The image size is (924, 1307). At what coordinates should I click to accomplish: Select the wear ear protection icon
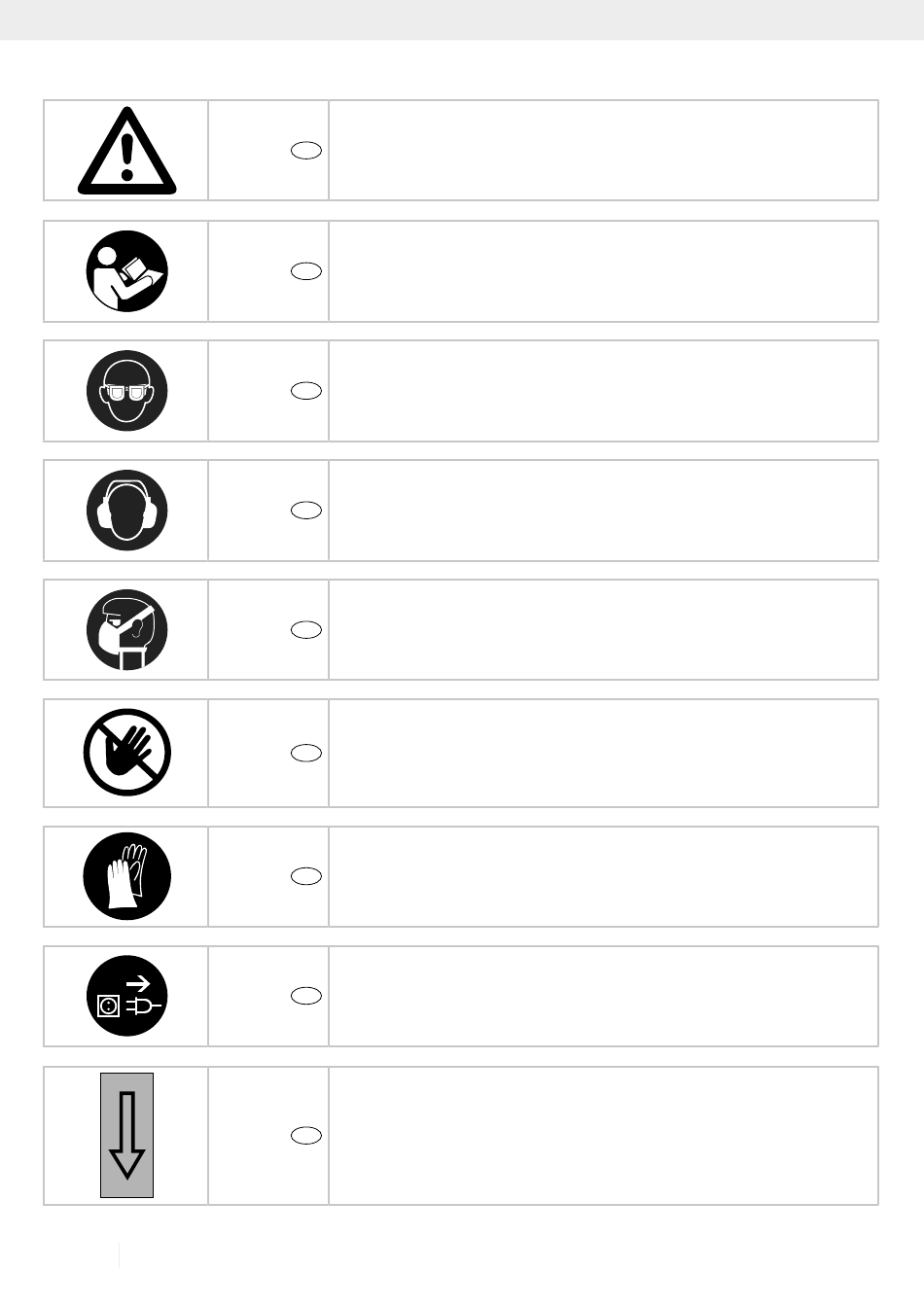click(127, 511)
